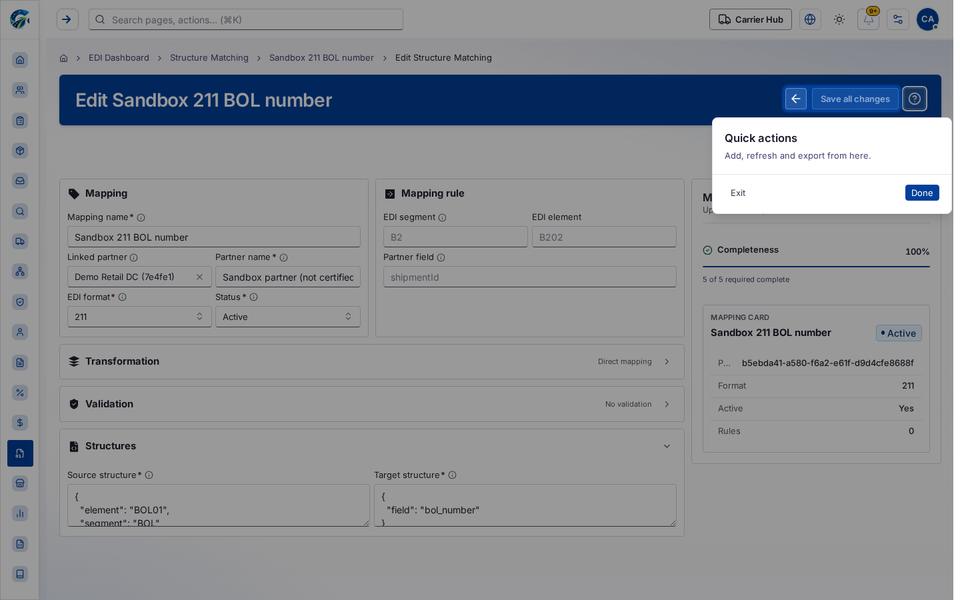Go to EDI Dashboard breadcrumb
The width and height of the screenshot is (960, 600).
(x=119, y=58)
